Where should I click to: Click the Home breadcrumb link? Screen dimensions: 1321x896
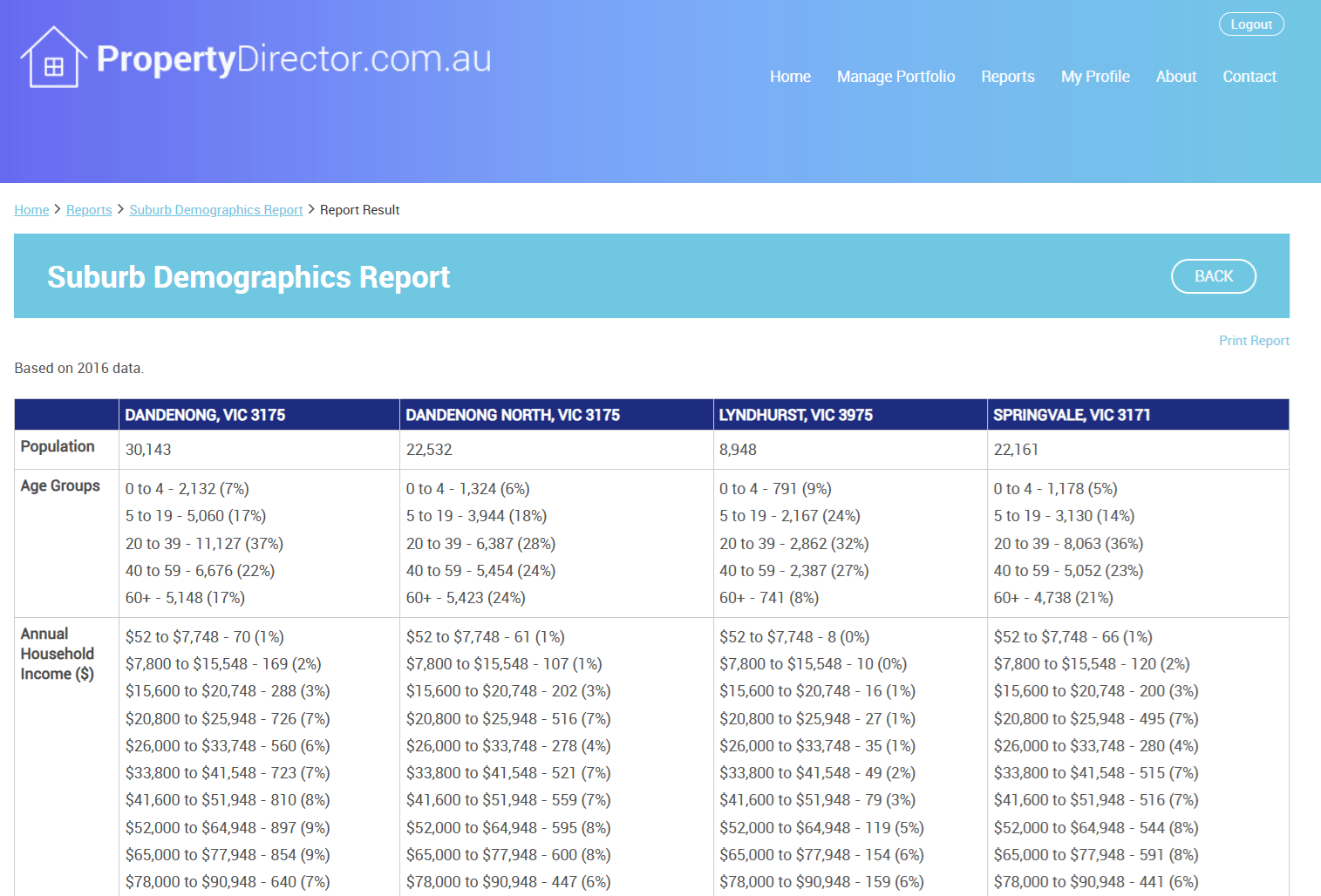pos(31,210)
